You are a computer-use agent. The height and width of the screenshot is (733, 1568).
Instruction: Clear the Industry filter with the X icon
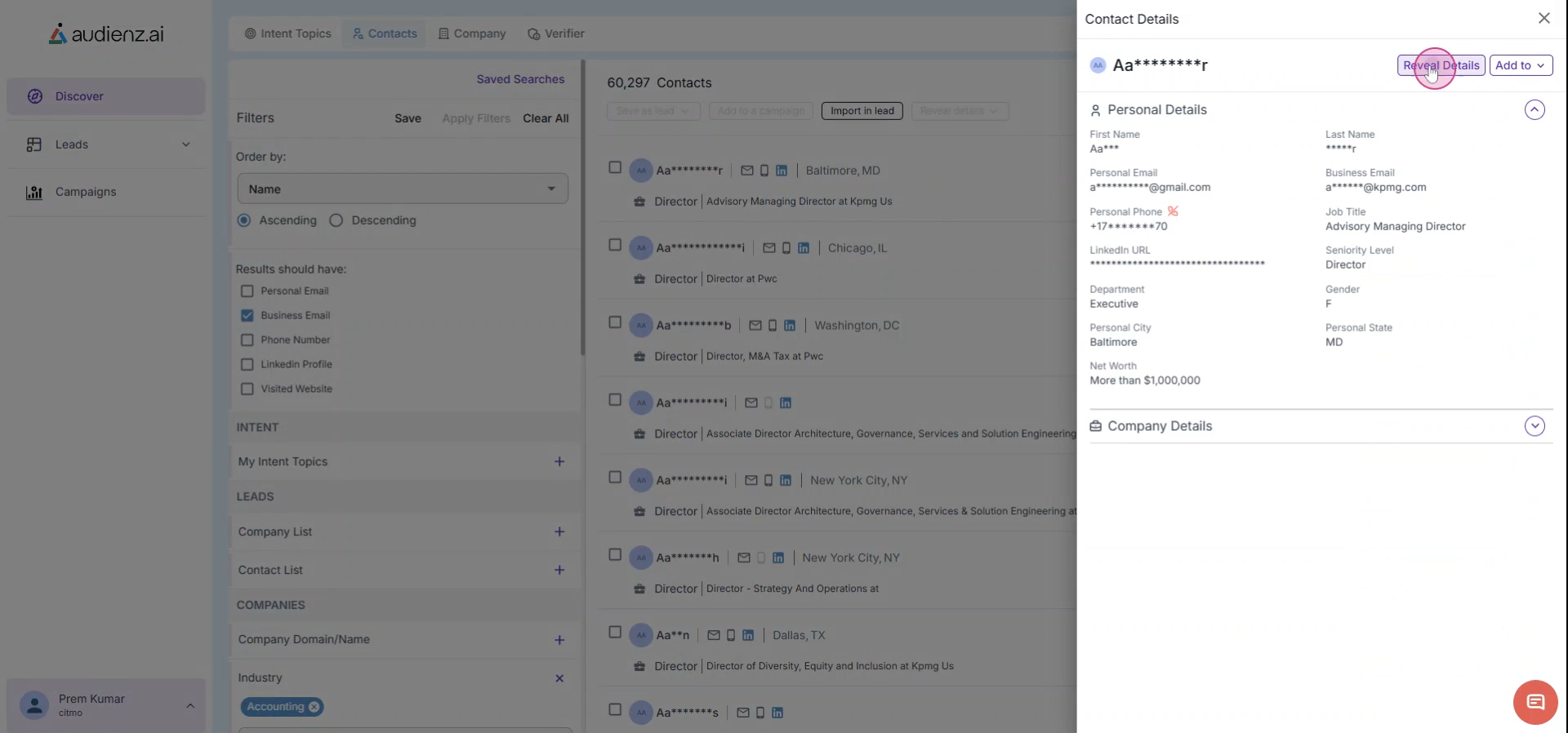pos(559,678)
